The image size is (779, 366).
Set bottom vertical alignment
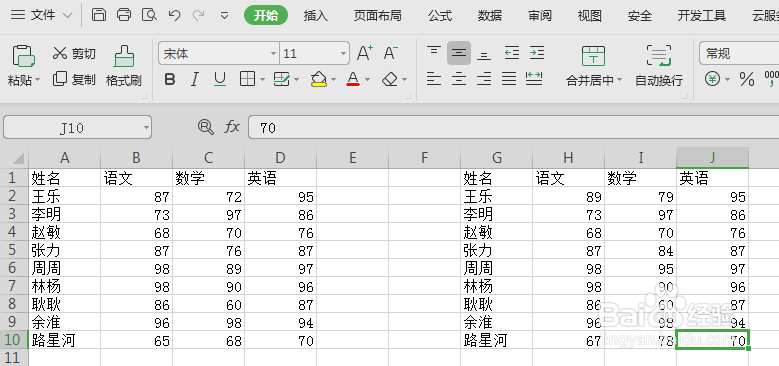coord(484,55)
